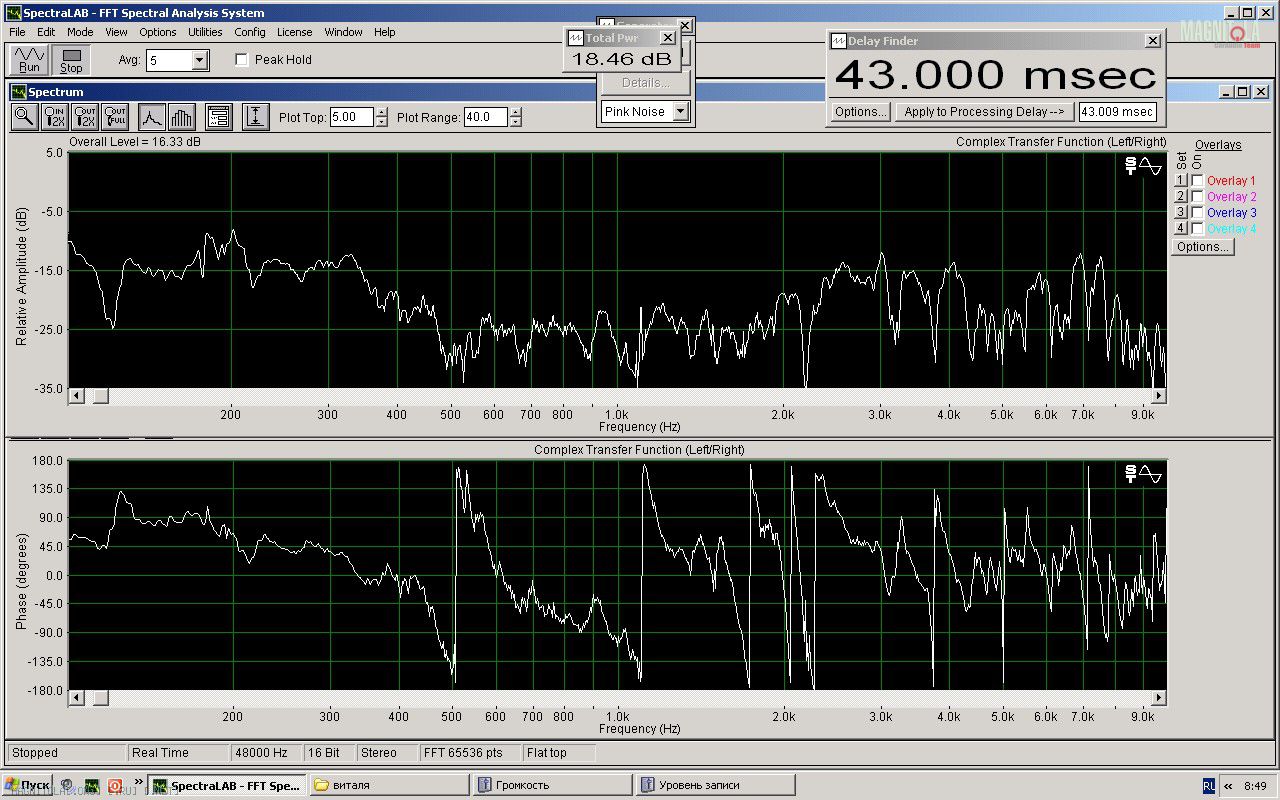Click the Windows Start (Пуск) button

pos(27,786)
